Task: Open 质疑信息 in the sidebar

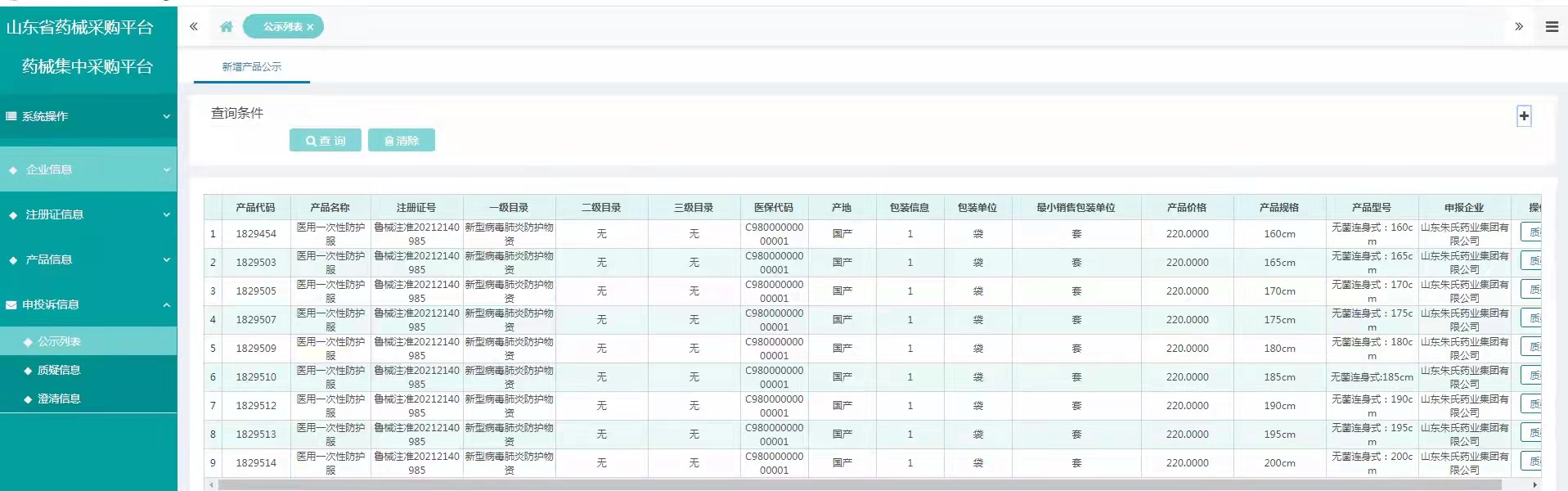Action: tap(59, 370)
